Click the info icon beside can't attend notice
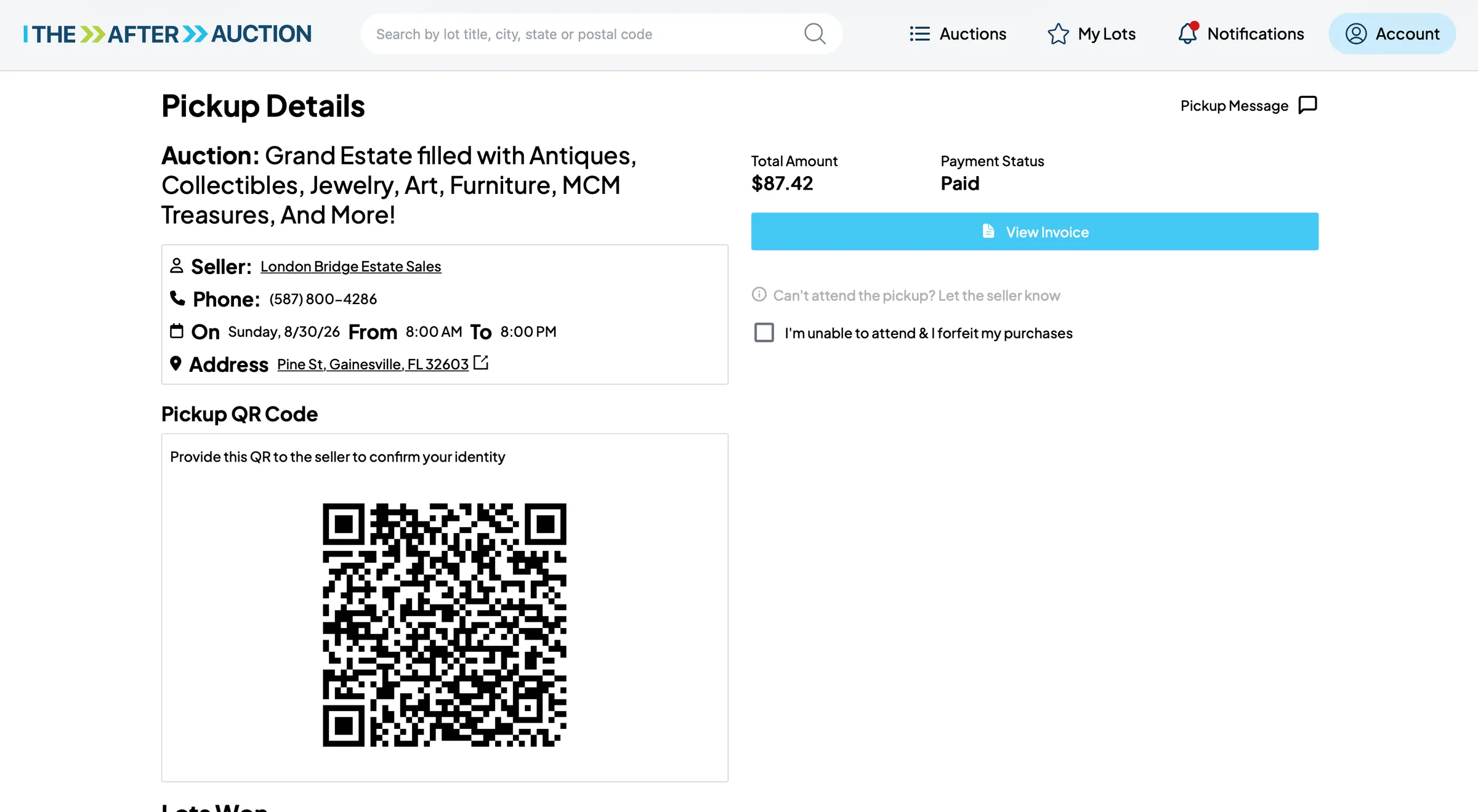The image size is (1478, 812). pos(759,294)
